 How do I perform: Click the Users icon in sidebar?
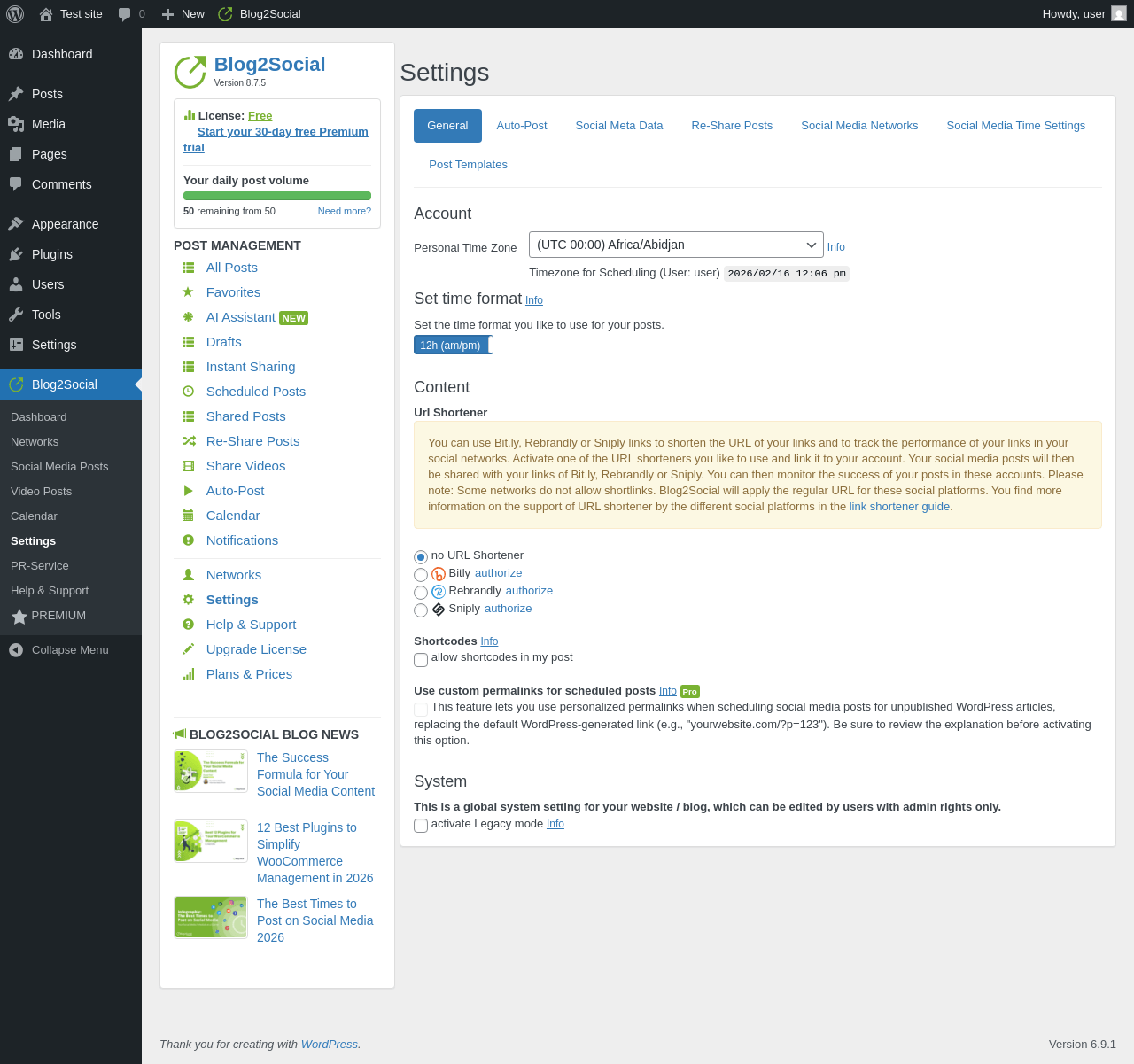pos(16,284)
